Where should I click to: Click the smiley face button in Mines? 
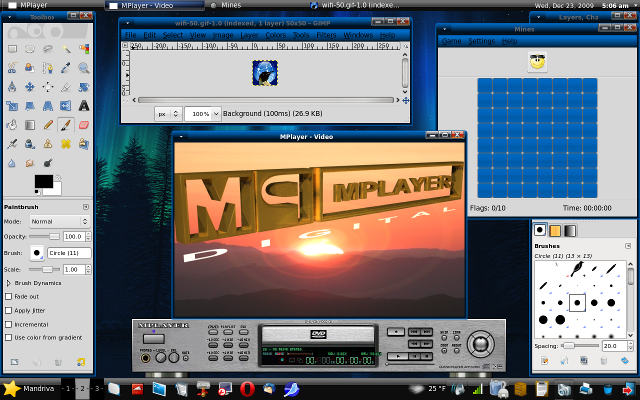(537, 62)
